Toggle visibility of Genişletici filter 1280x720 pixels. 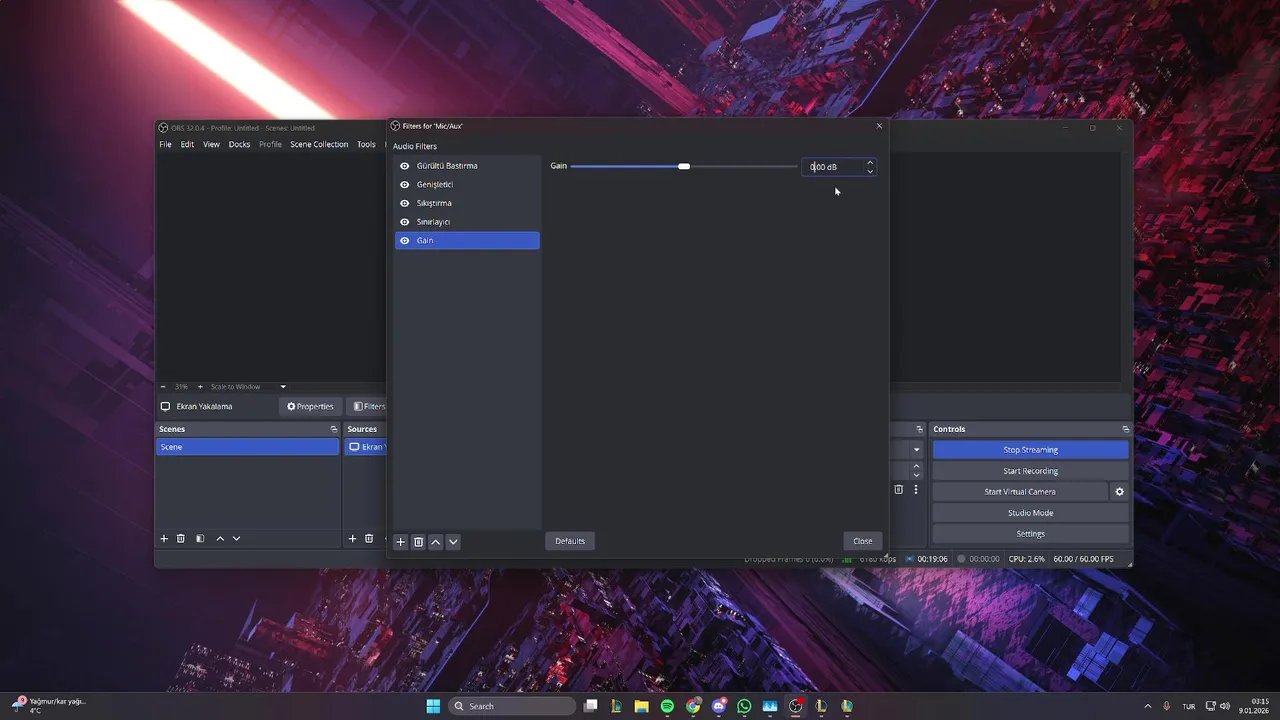405,185
